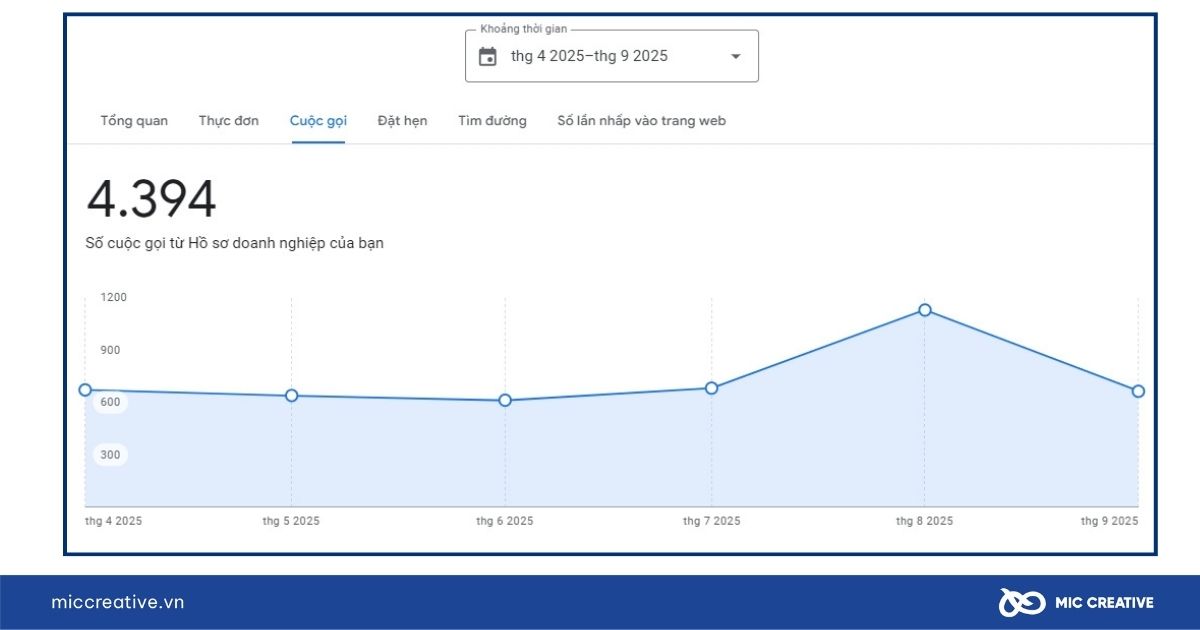This screenshot has width=1200, height=630.
Task: Select the thg 7 2025 chart node
Action: point(711,386)
